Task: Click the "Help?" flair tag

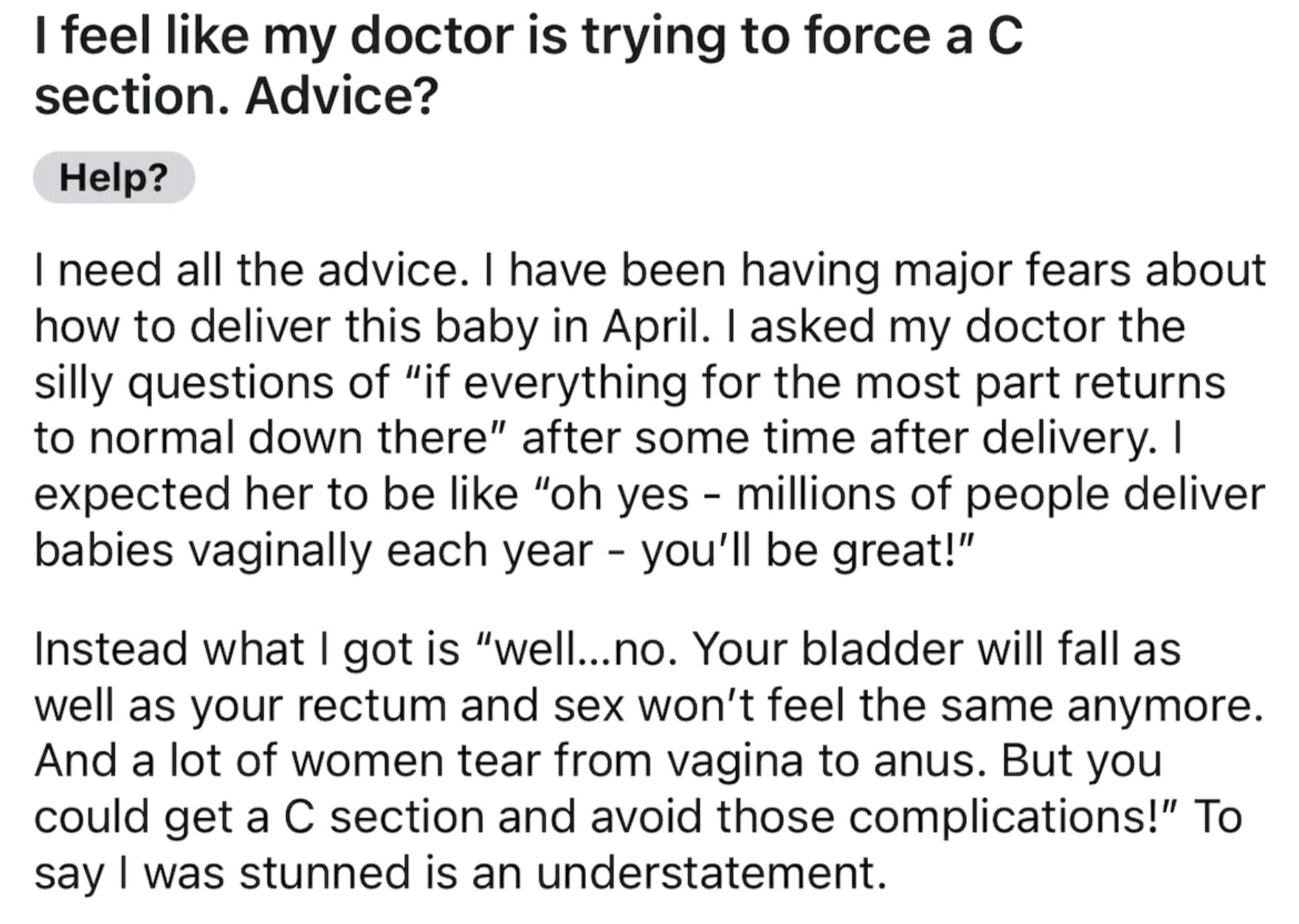Action: 114,177
